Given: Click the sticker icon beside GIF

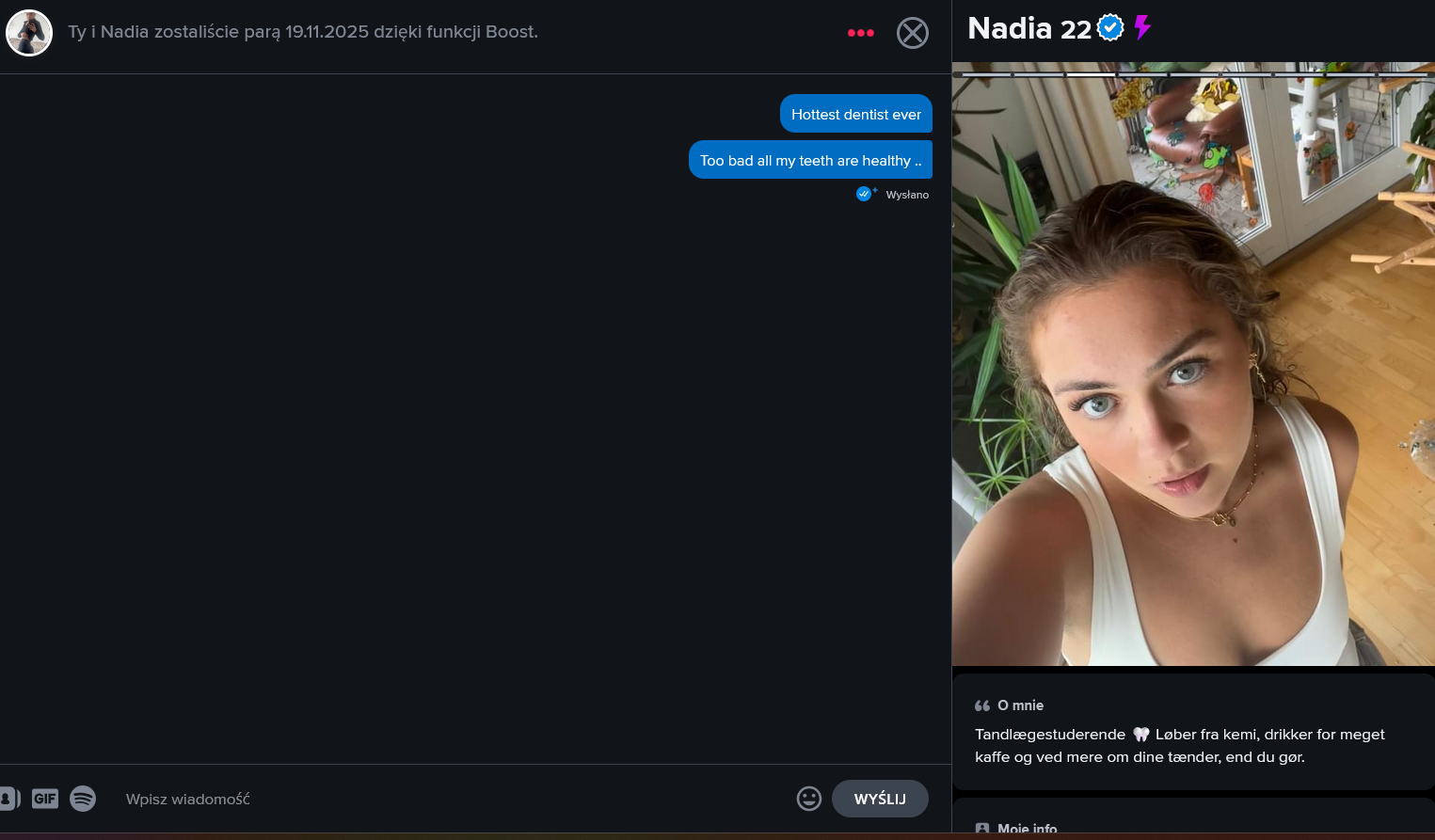Looking at the screenshot, I should coord(9,799).
